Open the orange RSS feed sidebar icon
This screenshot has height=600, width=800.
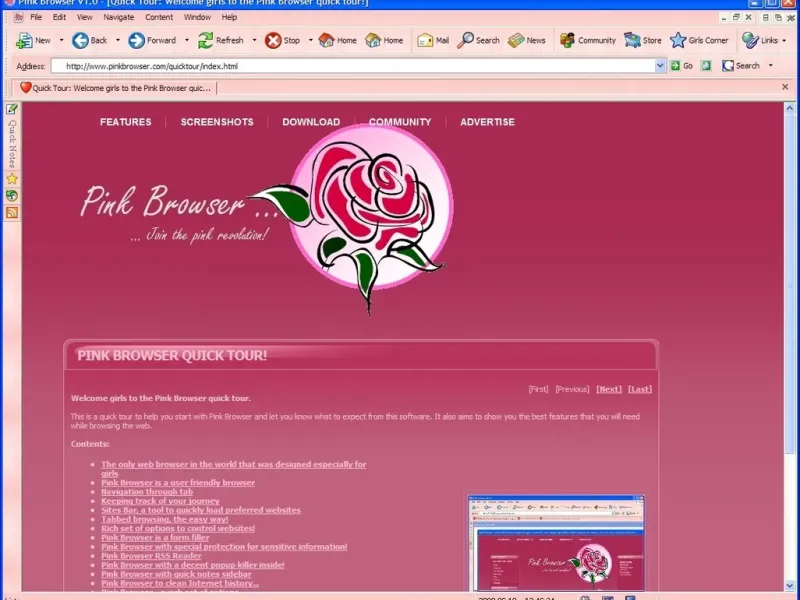point(12,212)
